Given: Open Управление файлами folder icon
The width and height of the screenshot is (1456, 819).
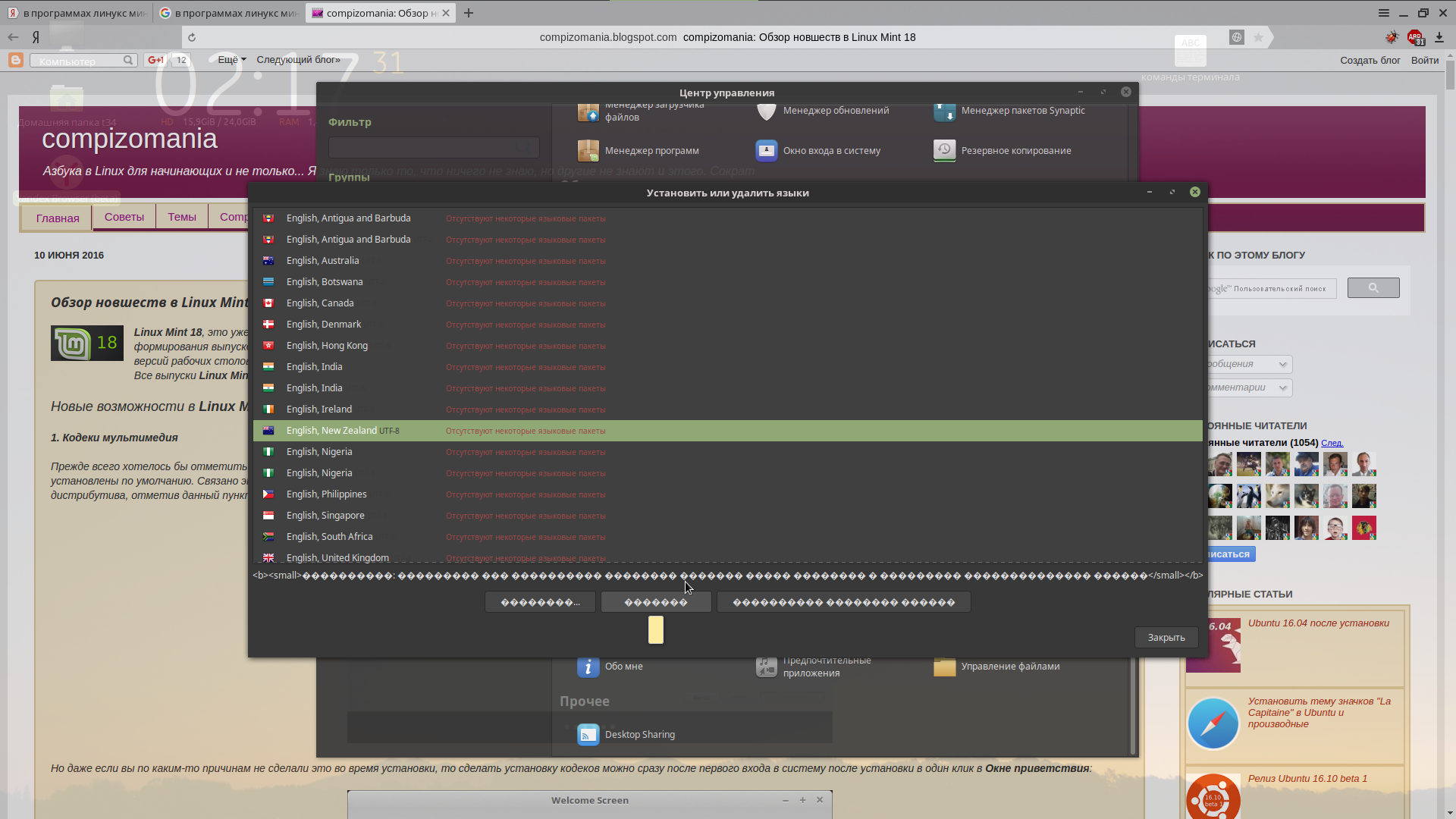Looking at the screenshot, I should 944,667.
